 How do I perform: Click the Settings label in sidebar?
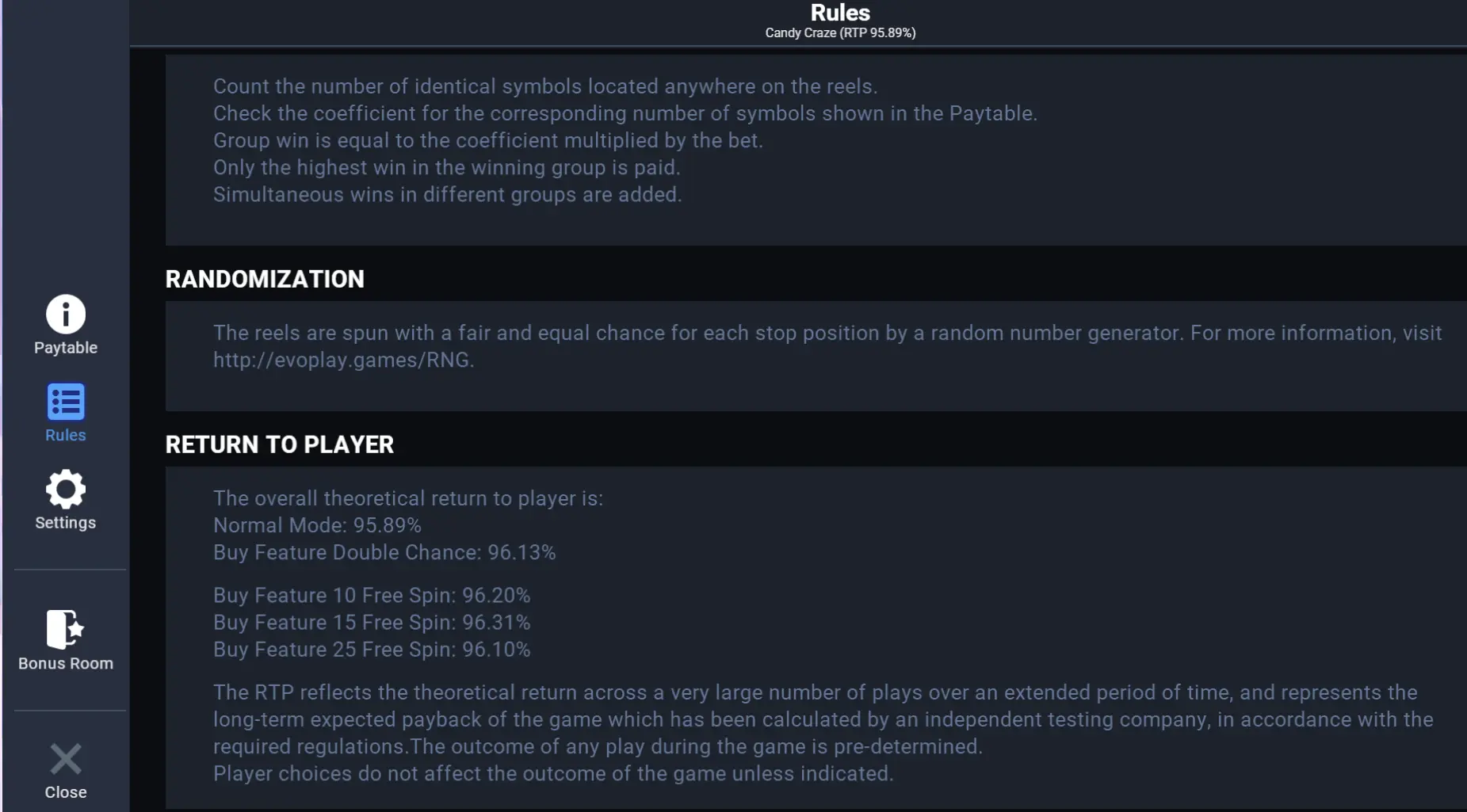coord(66,523)
